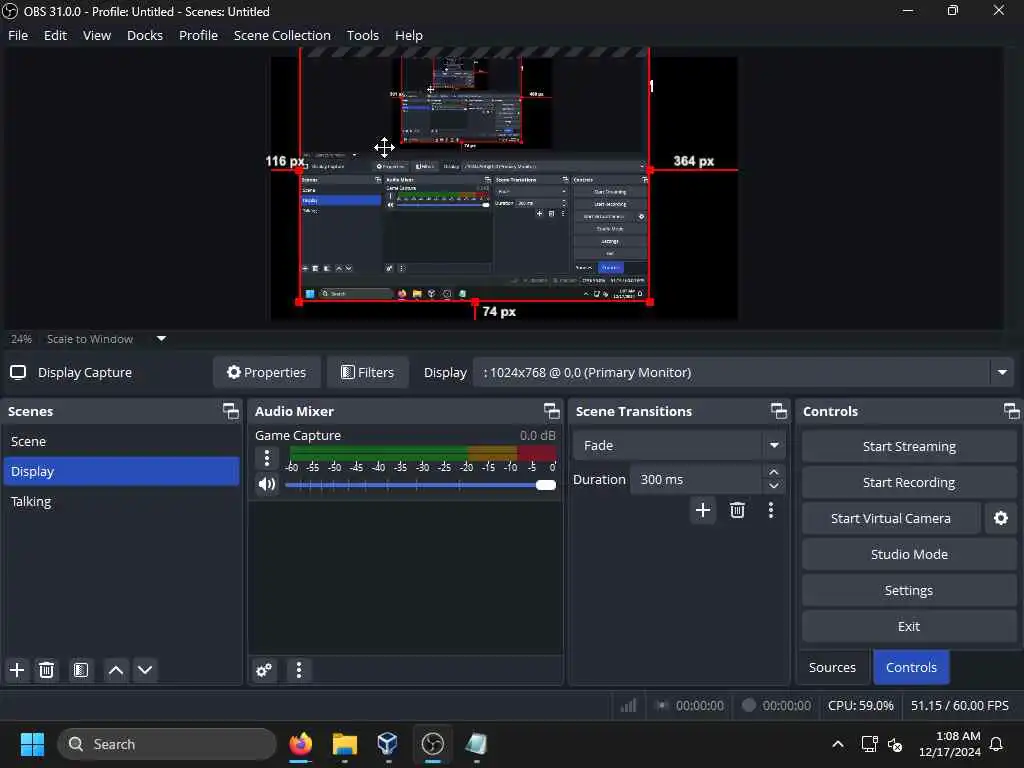Image resolution: width=1024 pixels, height=768 pixels.
Task: Click the Duration 300 ms field
Action: [696, 479]
